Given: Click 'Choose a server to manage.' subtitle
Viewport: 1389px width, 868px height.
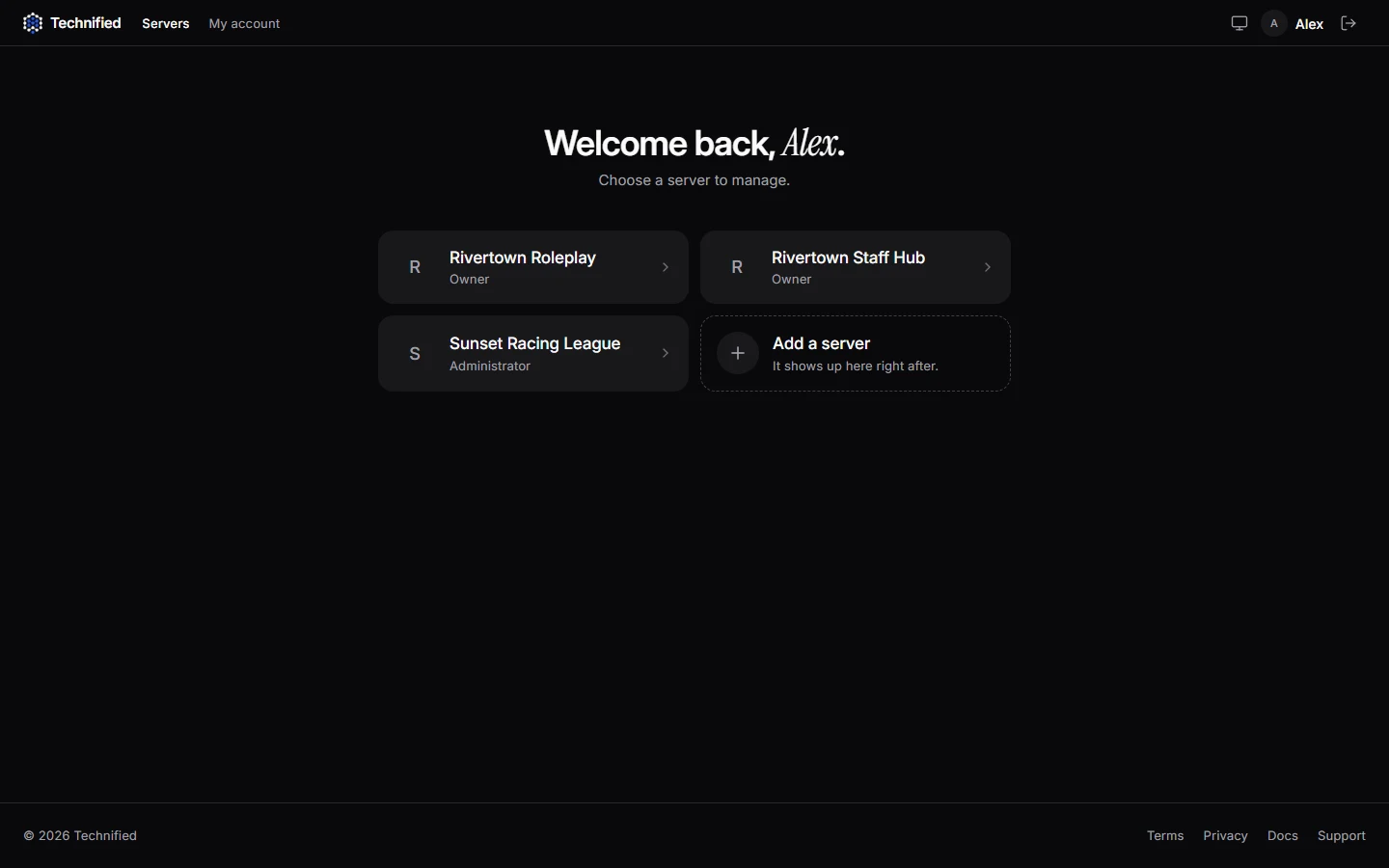Looking at the screenshot, I should pos(694,180).
